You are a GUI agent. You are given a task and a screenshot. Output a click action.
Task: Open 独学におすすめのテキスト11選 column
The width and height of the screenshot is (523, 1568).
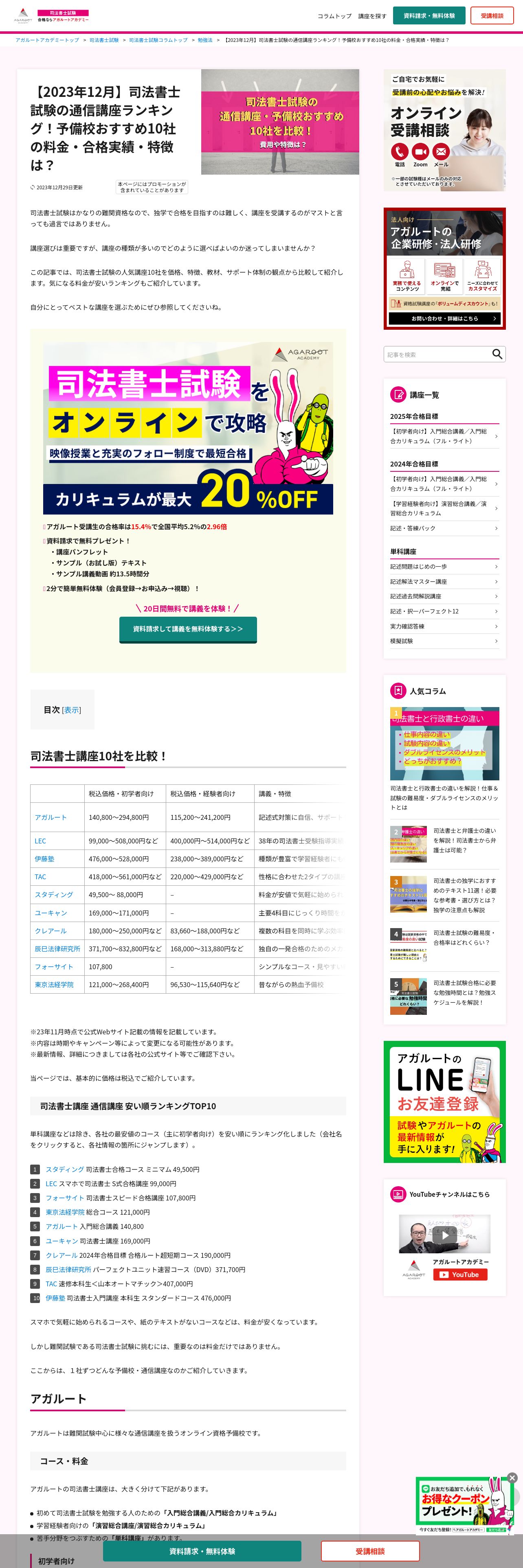(x=444, y=895)
